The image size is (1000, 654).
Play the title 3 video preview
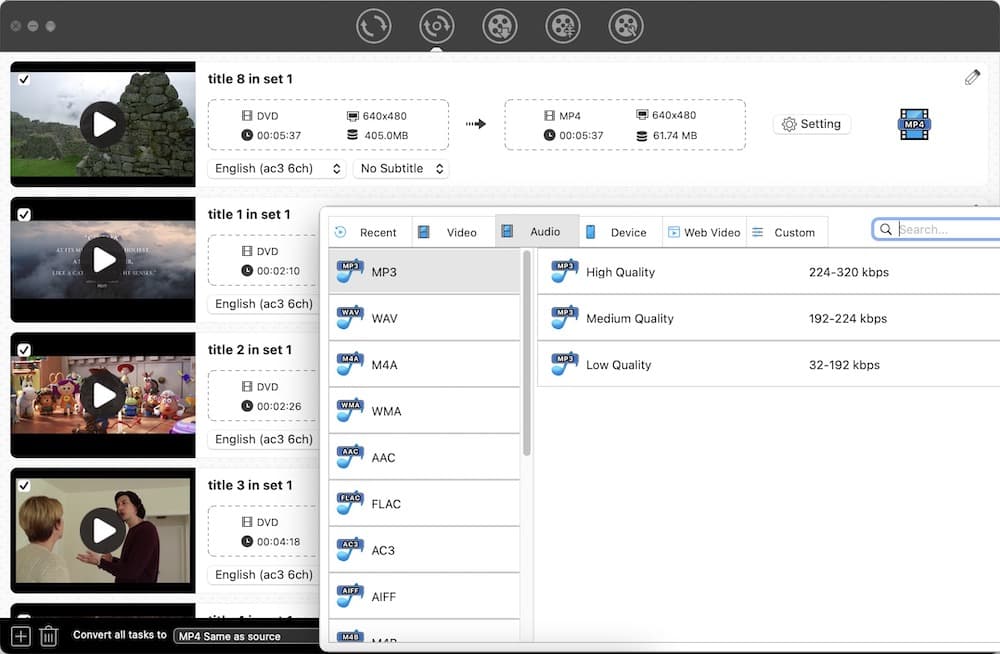(103, 530)
